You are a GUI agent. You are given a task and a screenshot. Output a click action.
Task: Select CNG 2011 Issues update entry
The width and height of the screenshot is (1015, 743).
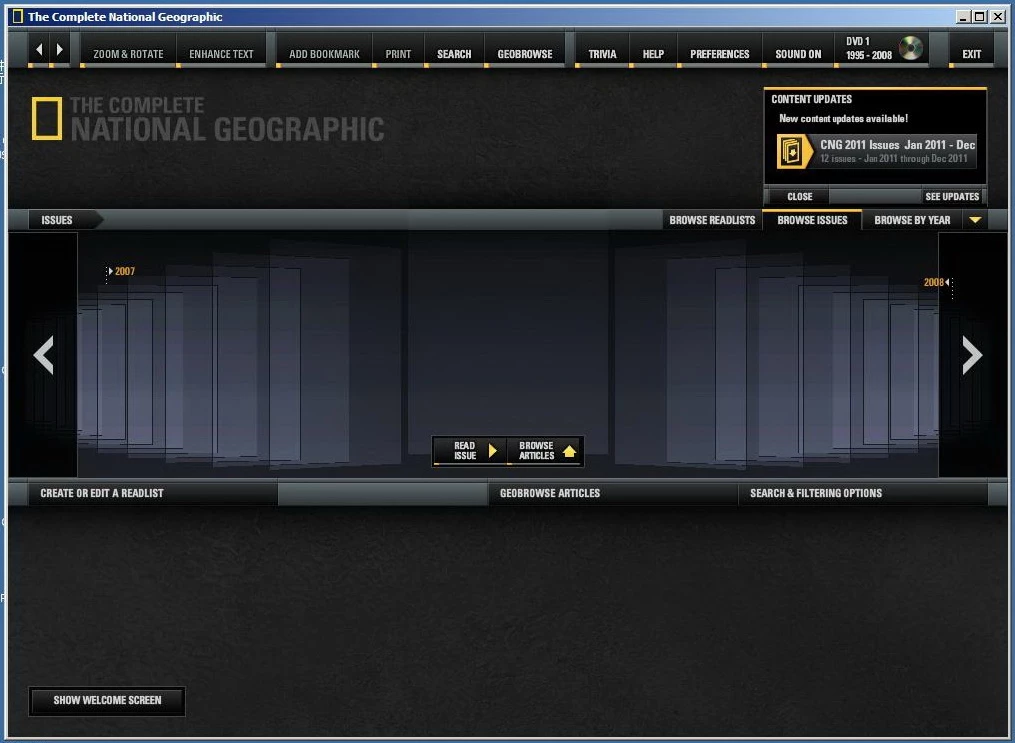(877, 151)
